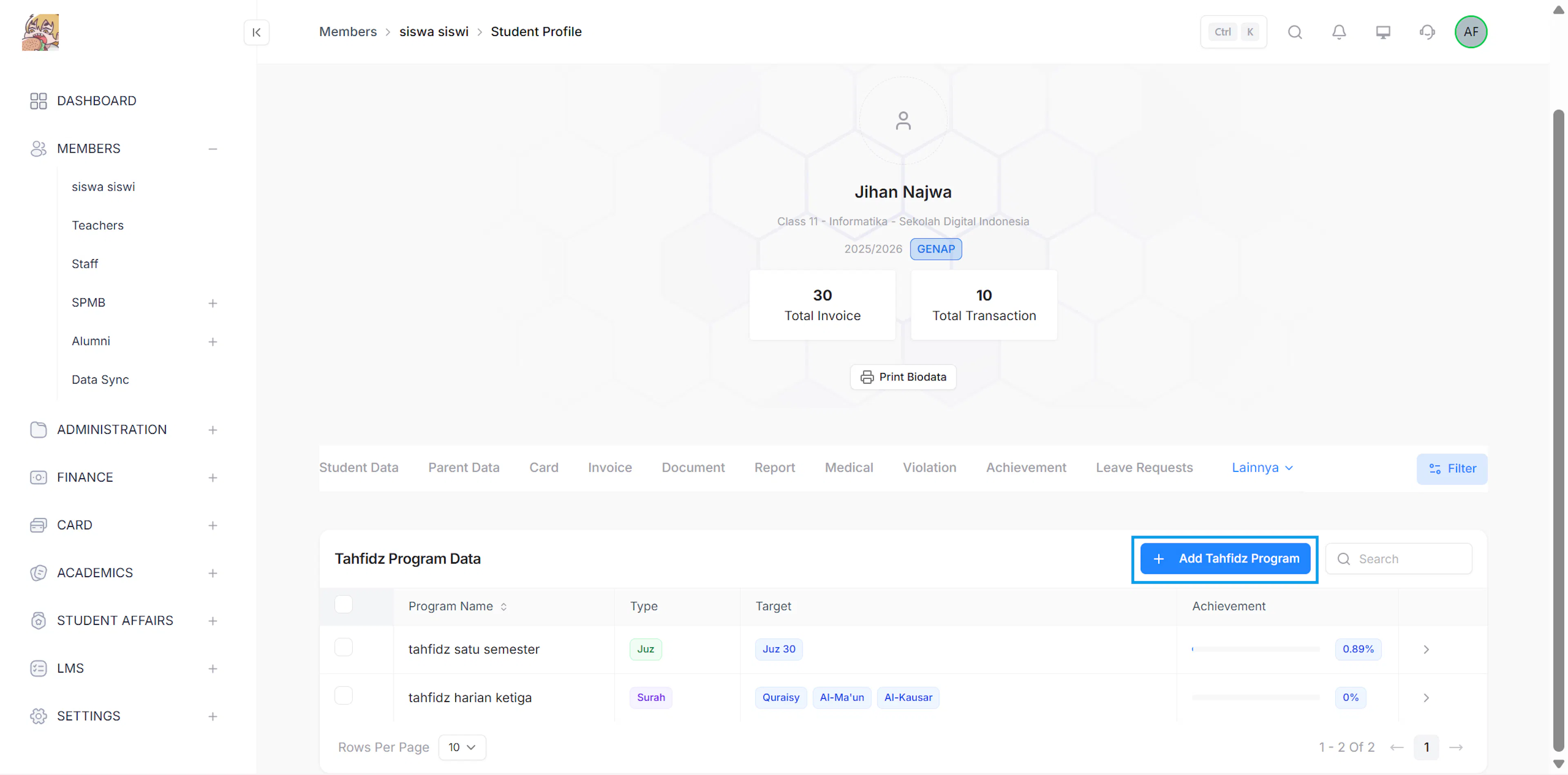Expand the SETTINGS section
1568x775 pixels.
(212, 717)
